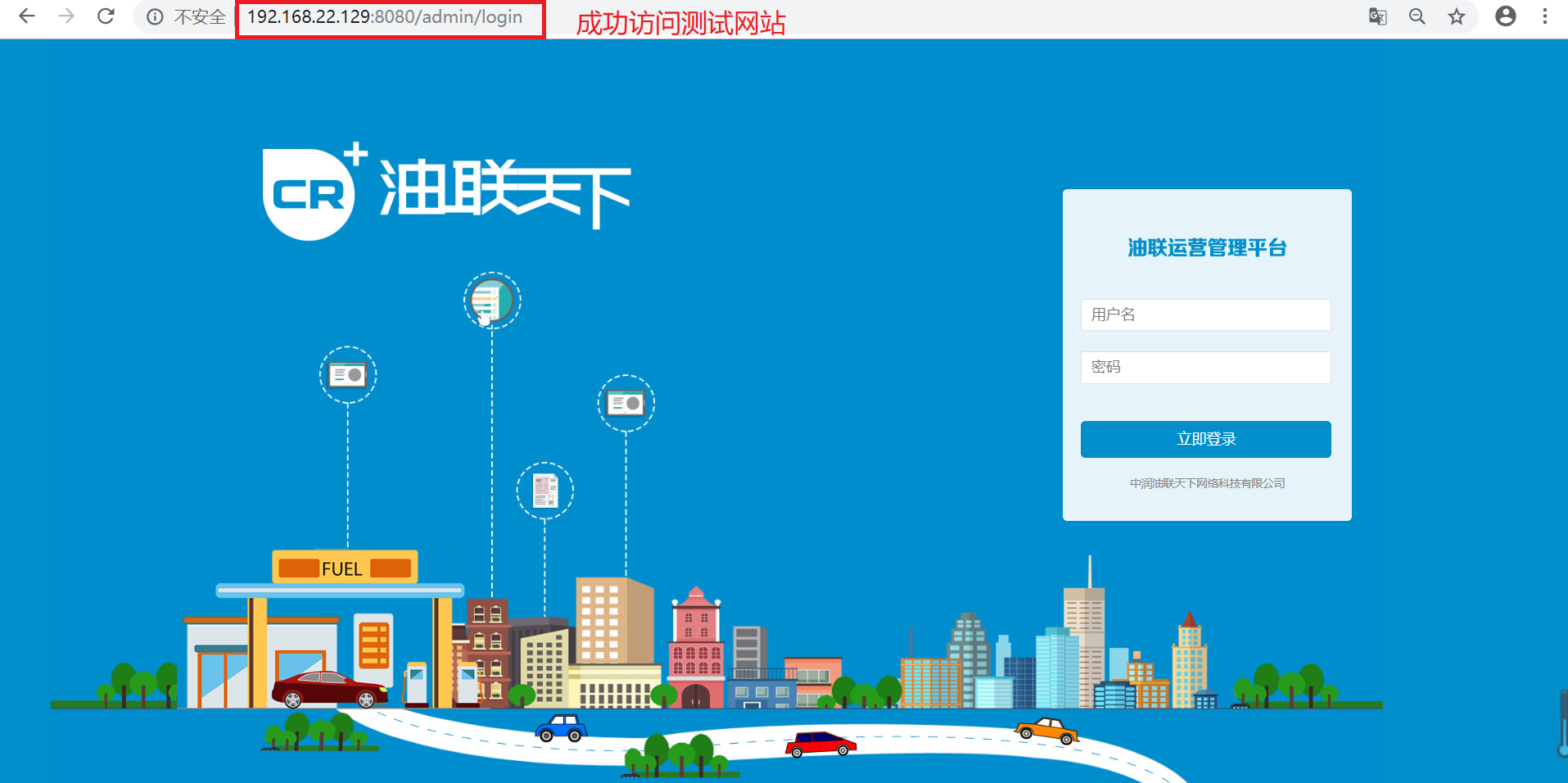
Task: Click the 中润油联天下网络科技有限公司 footer text
Action: pos(1207,483)
